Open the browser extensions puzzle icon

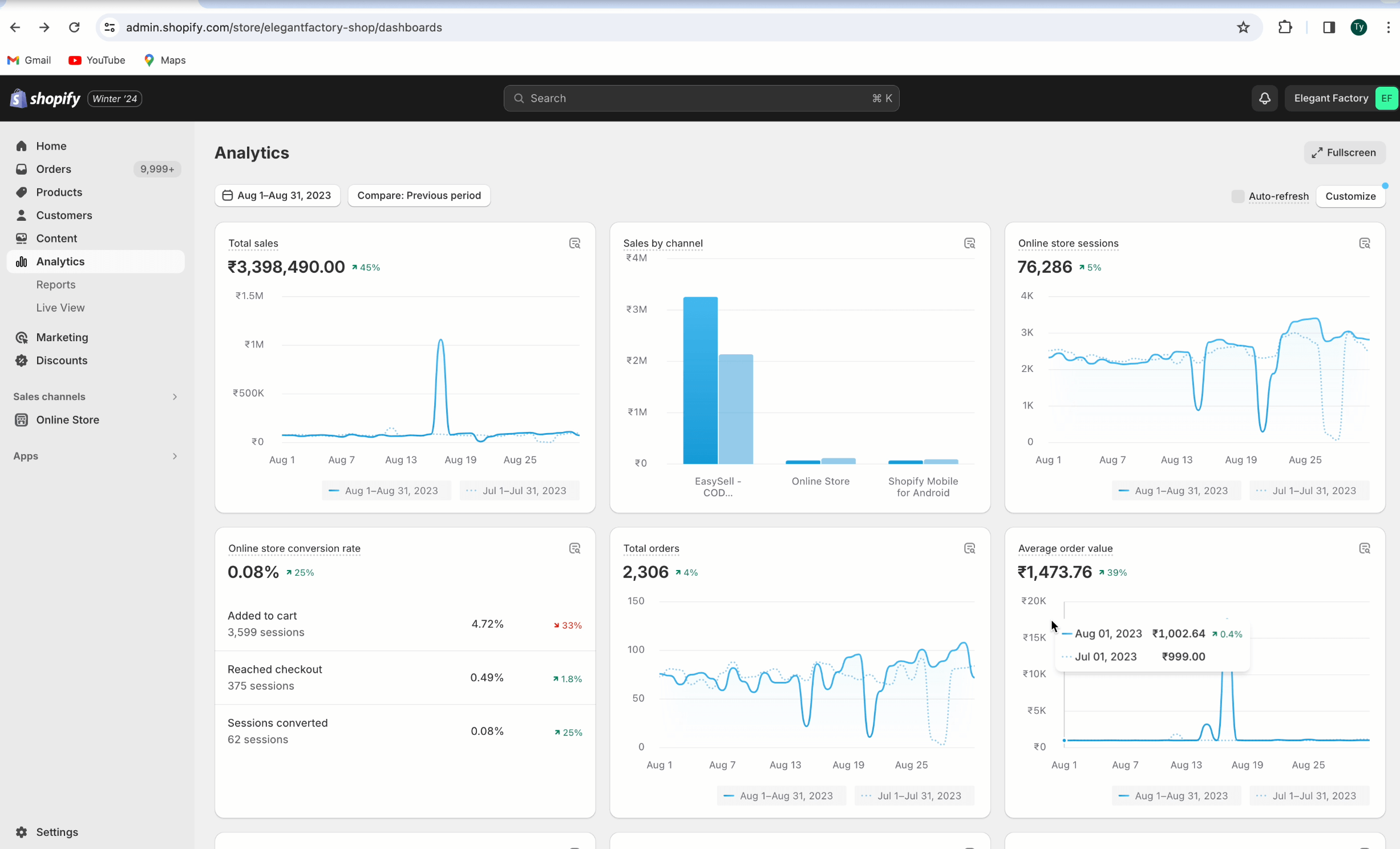(1285, 27)
